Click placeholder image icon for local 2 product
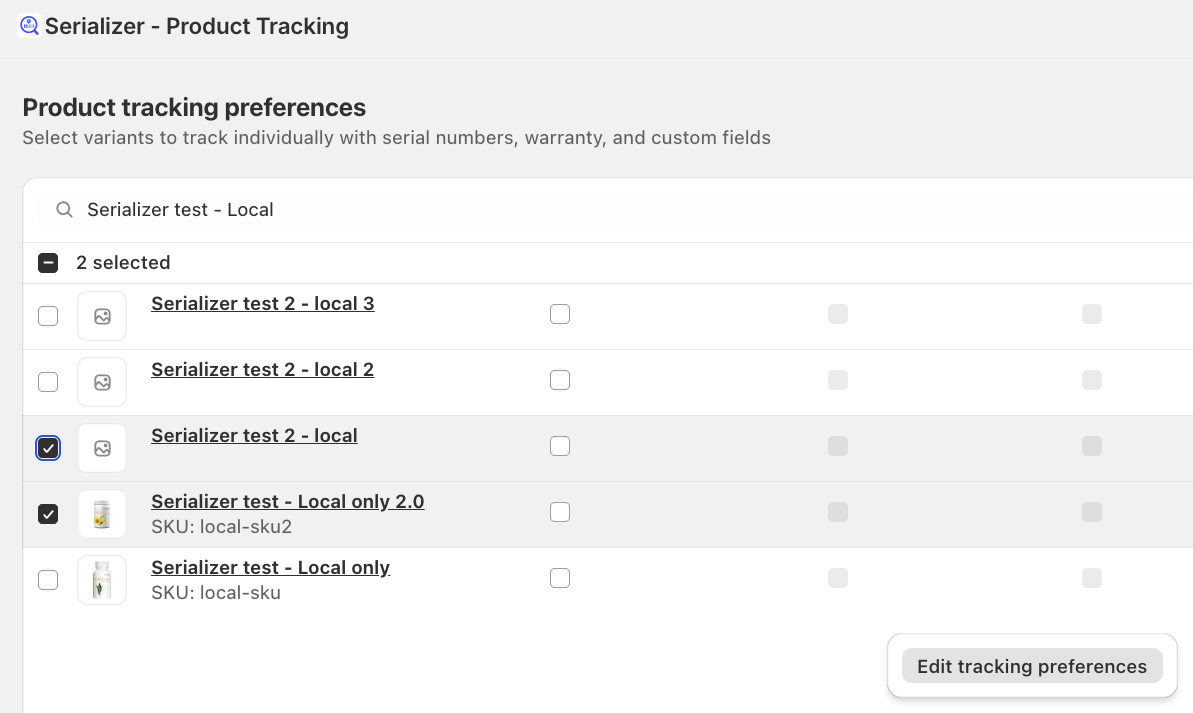The height and width of the screenshot is (713, 1193). point(102,382)
